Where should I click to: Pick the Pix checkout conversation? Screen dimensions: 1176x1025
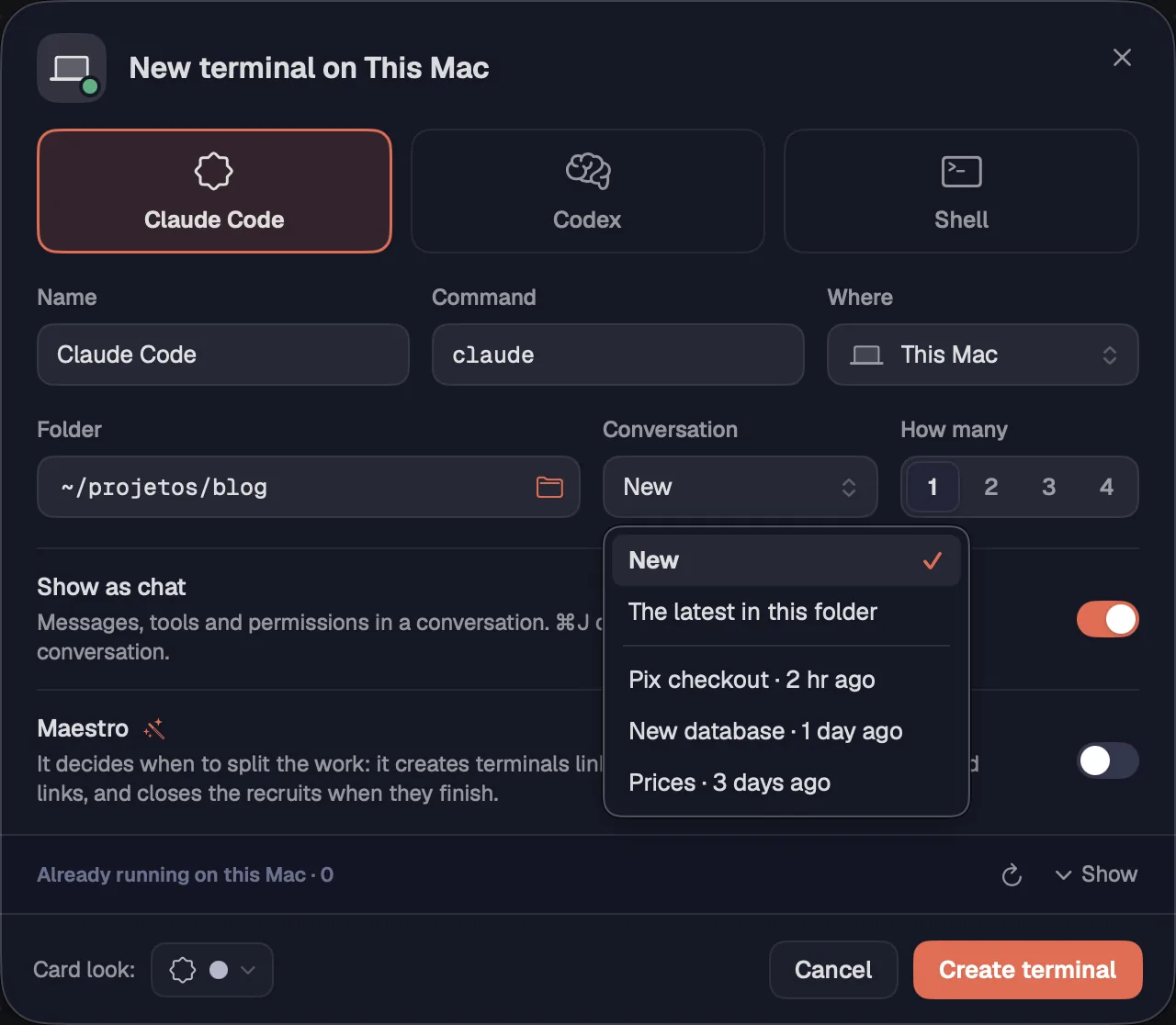786,680
